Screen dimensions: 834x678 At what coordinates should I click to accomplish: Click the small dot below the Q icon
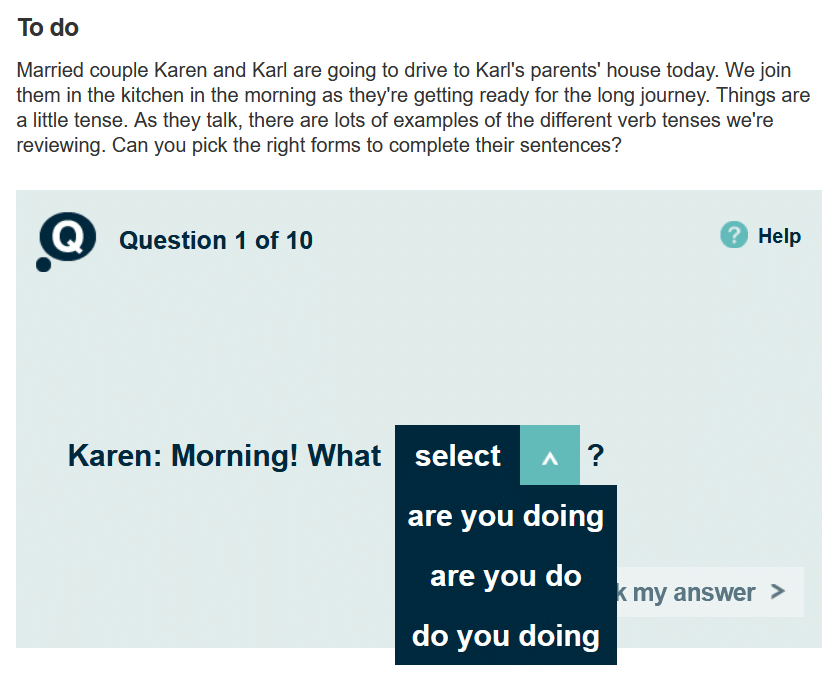coord(43,265)
